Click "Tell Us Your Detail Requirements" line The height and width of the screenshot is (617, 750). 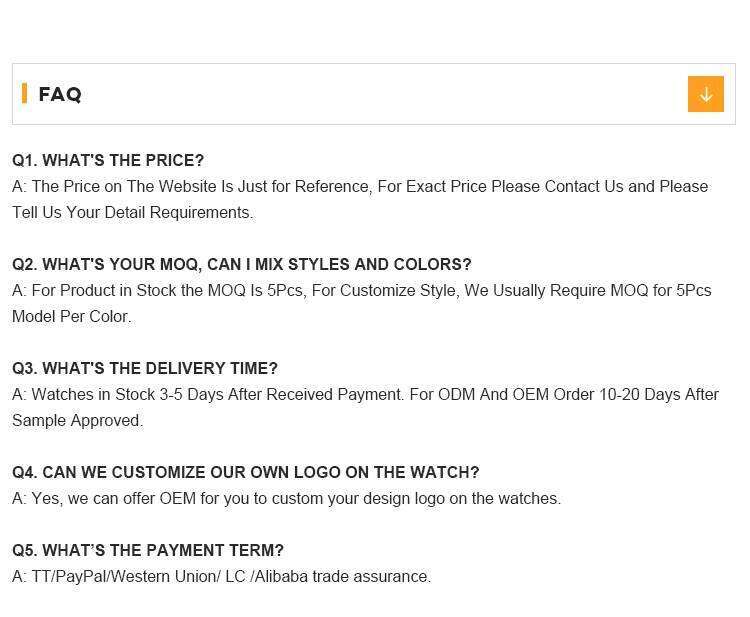coord(132,212)
